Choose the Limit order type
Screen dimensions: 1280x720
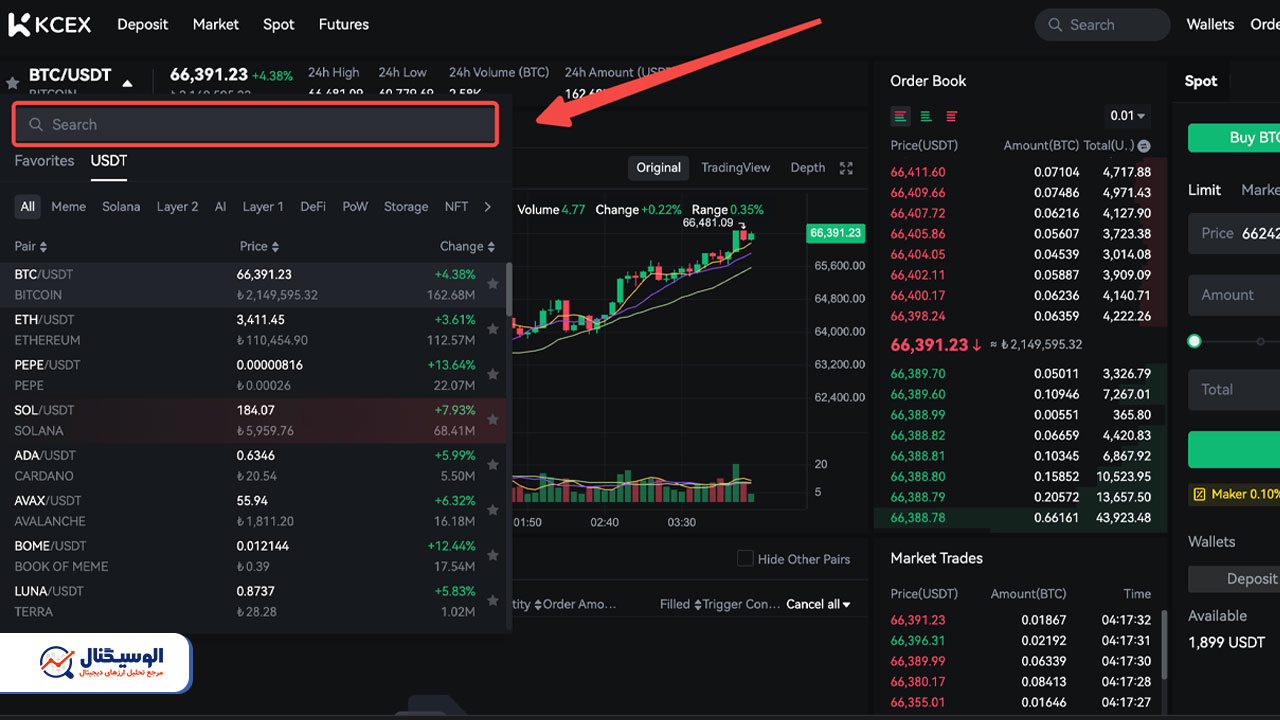click(1204, 190)
